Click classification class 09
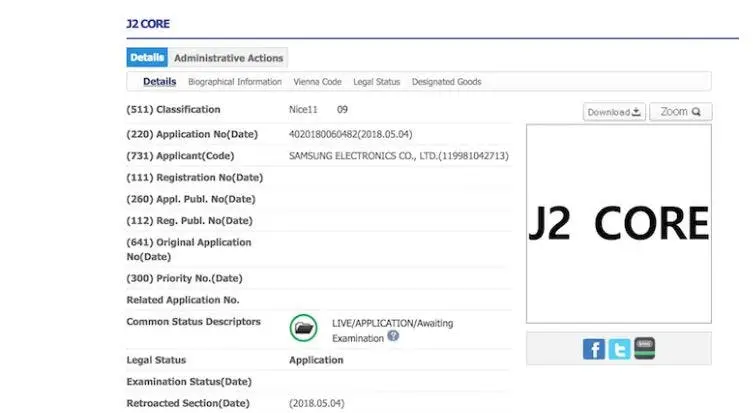Screen dimensions: 753x413 pyautogui.click(x=342, y=109)
